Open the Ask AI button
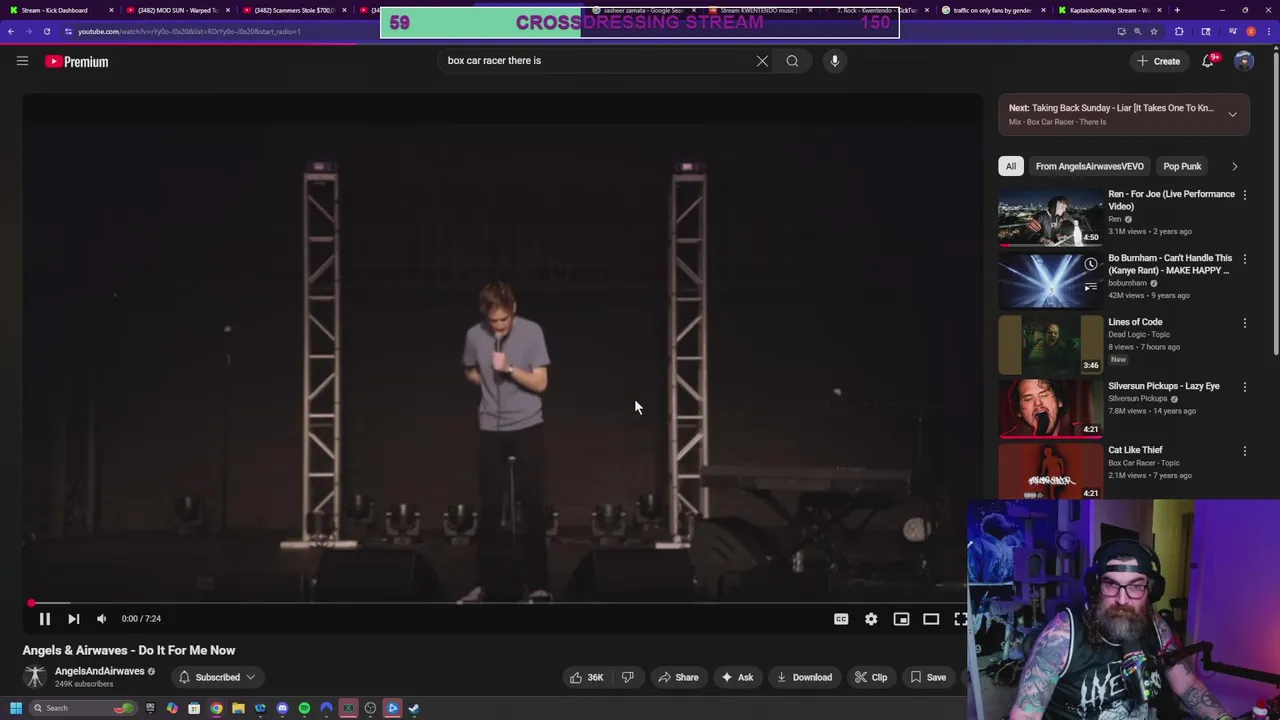 736,677
